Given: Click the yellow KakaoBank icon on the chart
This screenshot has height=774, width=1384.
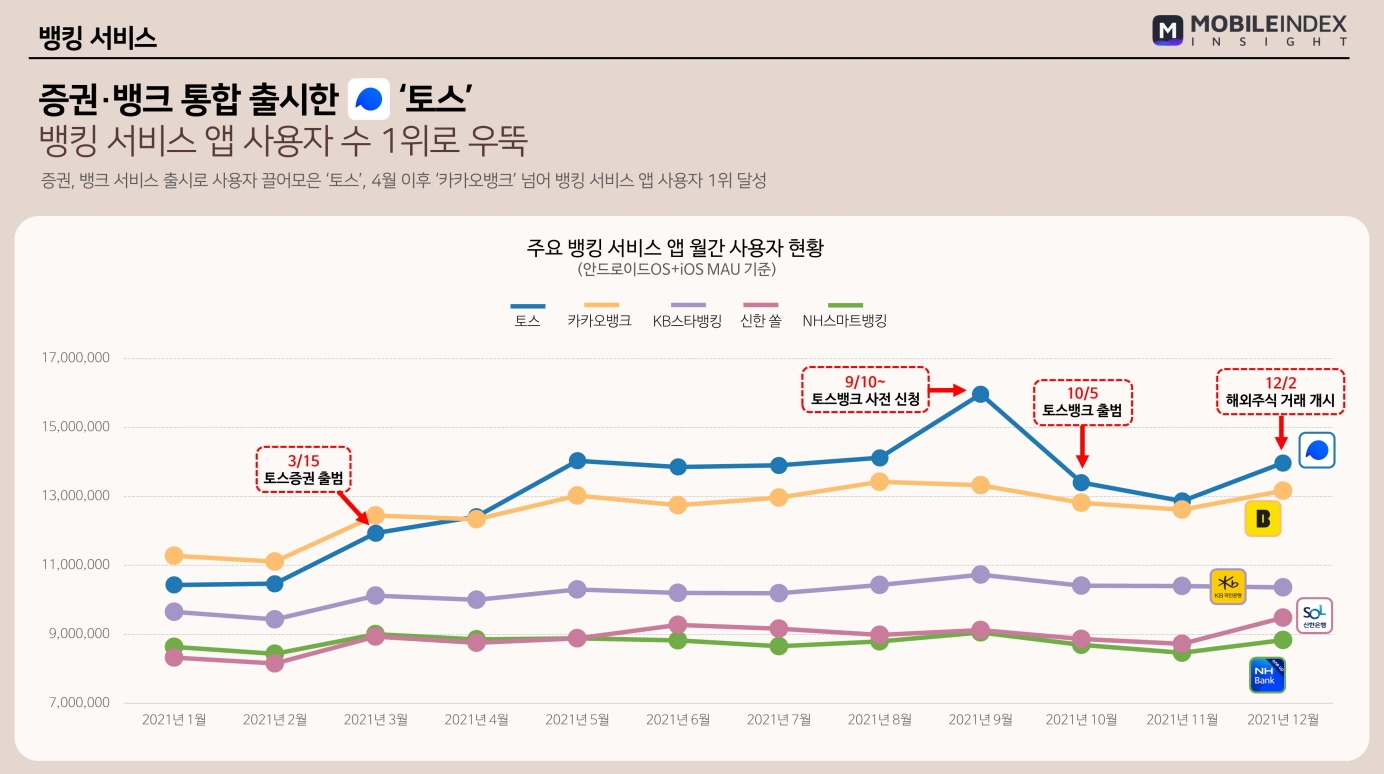Looking at the screenshot, I should (x=1262, y=520).
